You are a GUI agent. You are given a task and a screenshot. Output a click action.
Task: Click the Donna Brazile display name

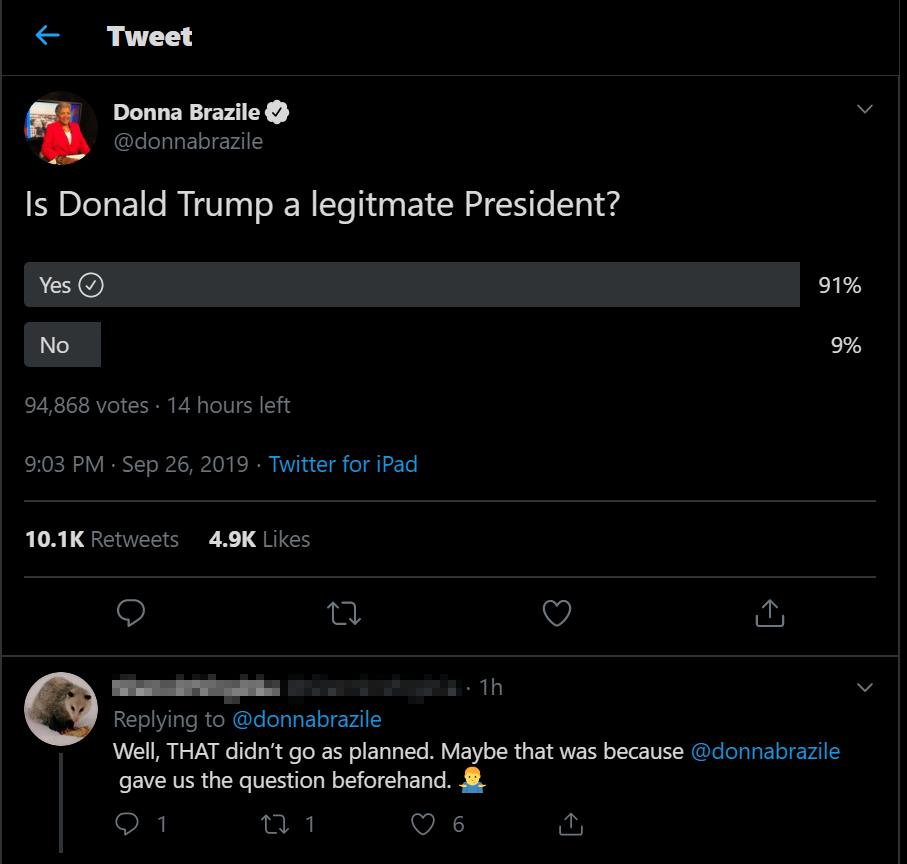click(186, 112)
